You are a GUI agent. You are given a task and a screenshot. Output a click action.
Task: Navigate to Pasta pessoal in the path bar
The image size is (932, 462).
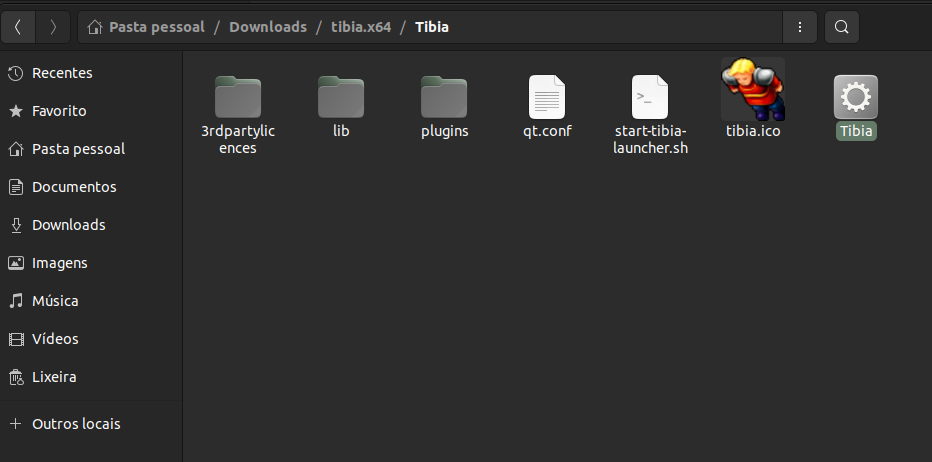pyautogui.click(x=156, y=27)
